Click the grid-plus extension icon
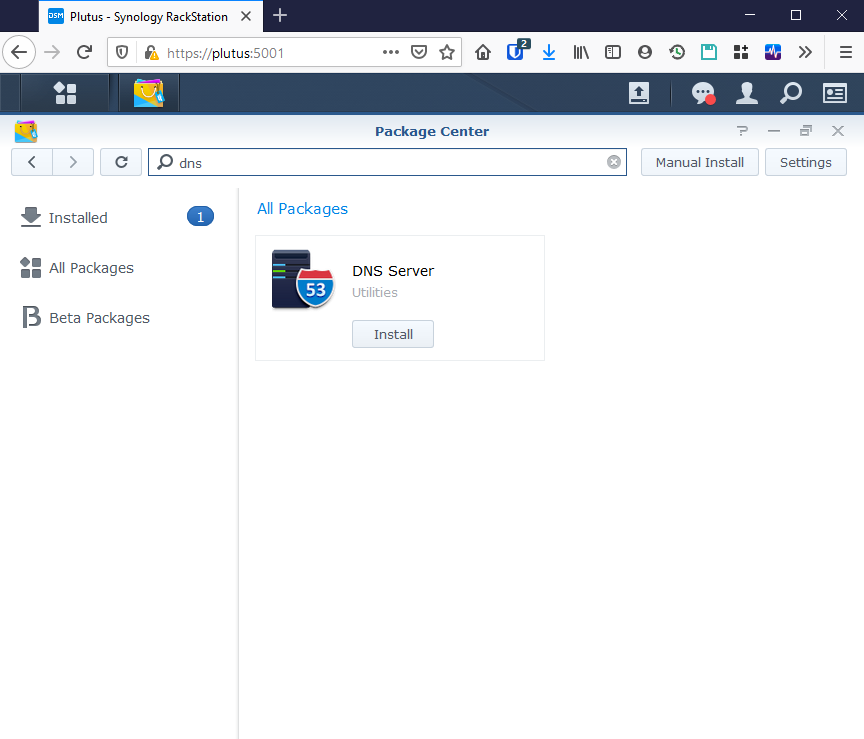This screenshot has height=739, width=864. (741, 52)
